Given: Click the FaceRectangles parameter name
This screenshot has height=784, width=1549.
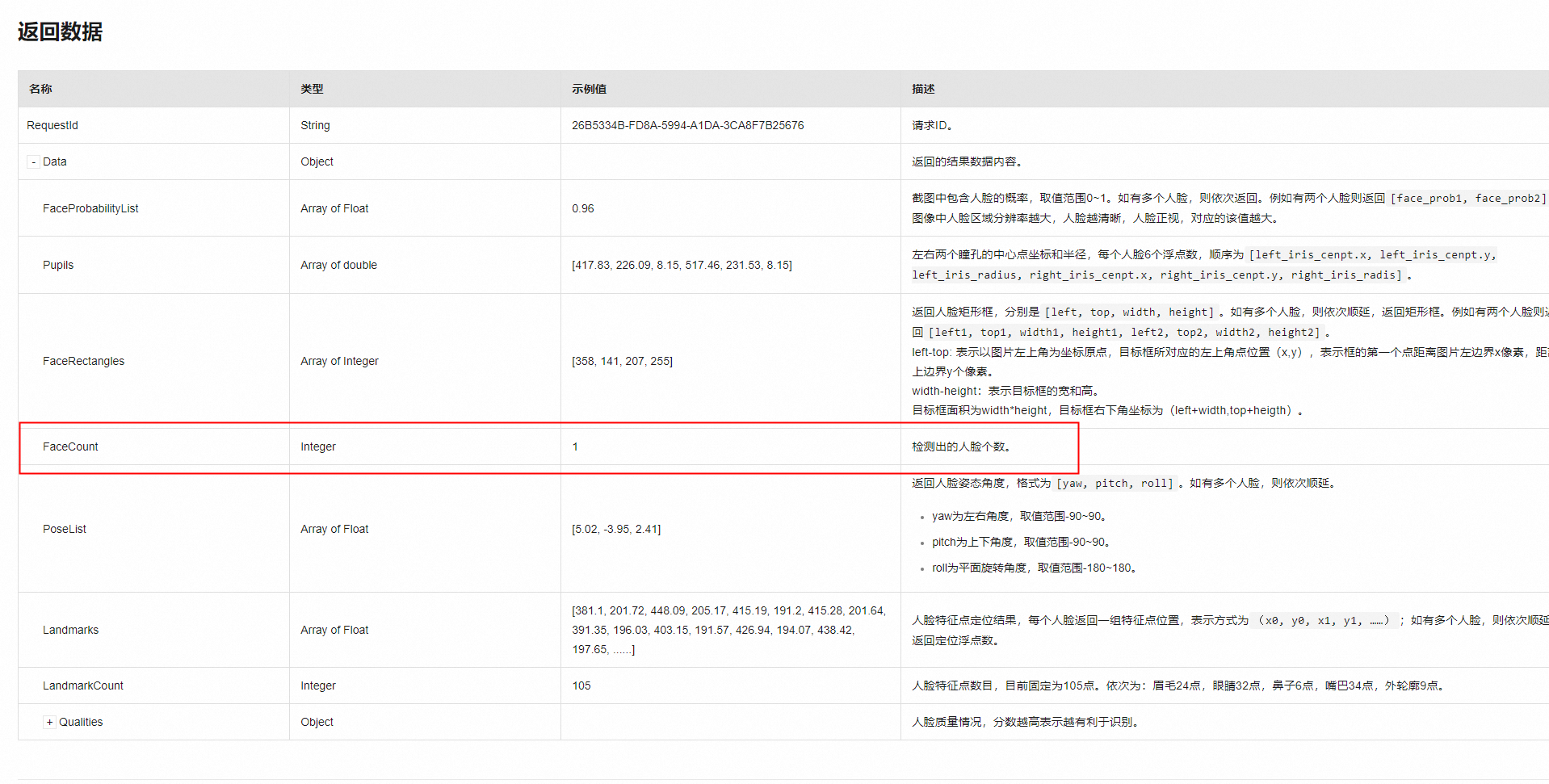Looking at the screenshot, I should point(83,361).
